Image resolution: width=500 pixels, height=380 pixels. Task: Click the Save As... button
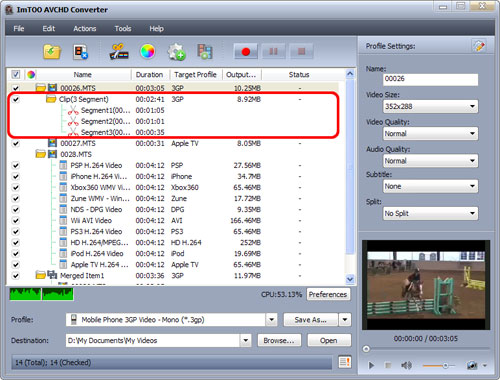311,320
